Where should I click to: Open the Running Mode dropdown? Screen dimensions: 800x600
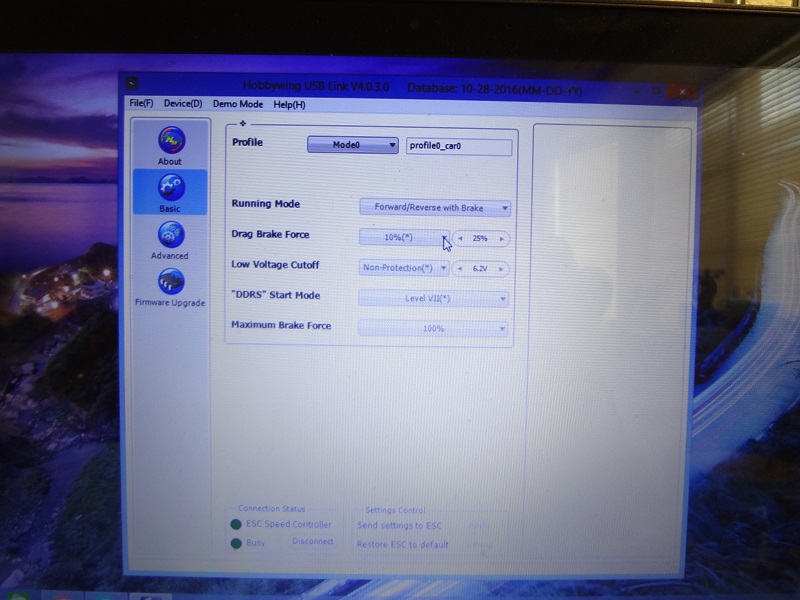point(435,208)
